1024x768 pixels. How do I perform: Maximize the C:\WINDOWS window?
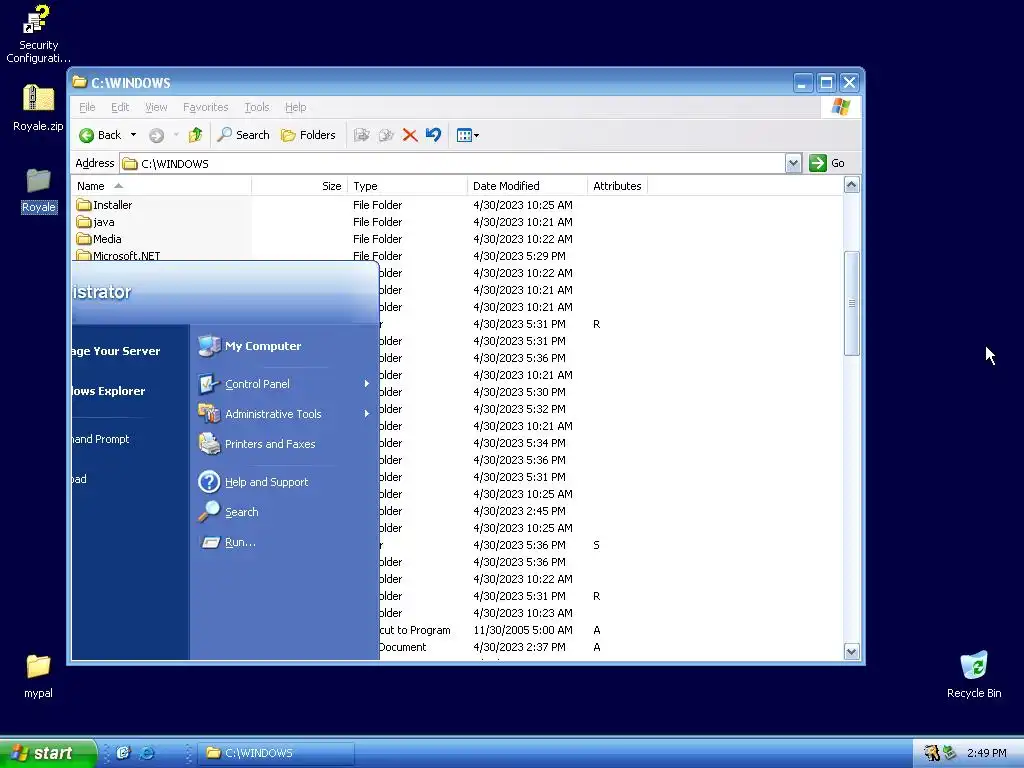tap(826, 83)
